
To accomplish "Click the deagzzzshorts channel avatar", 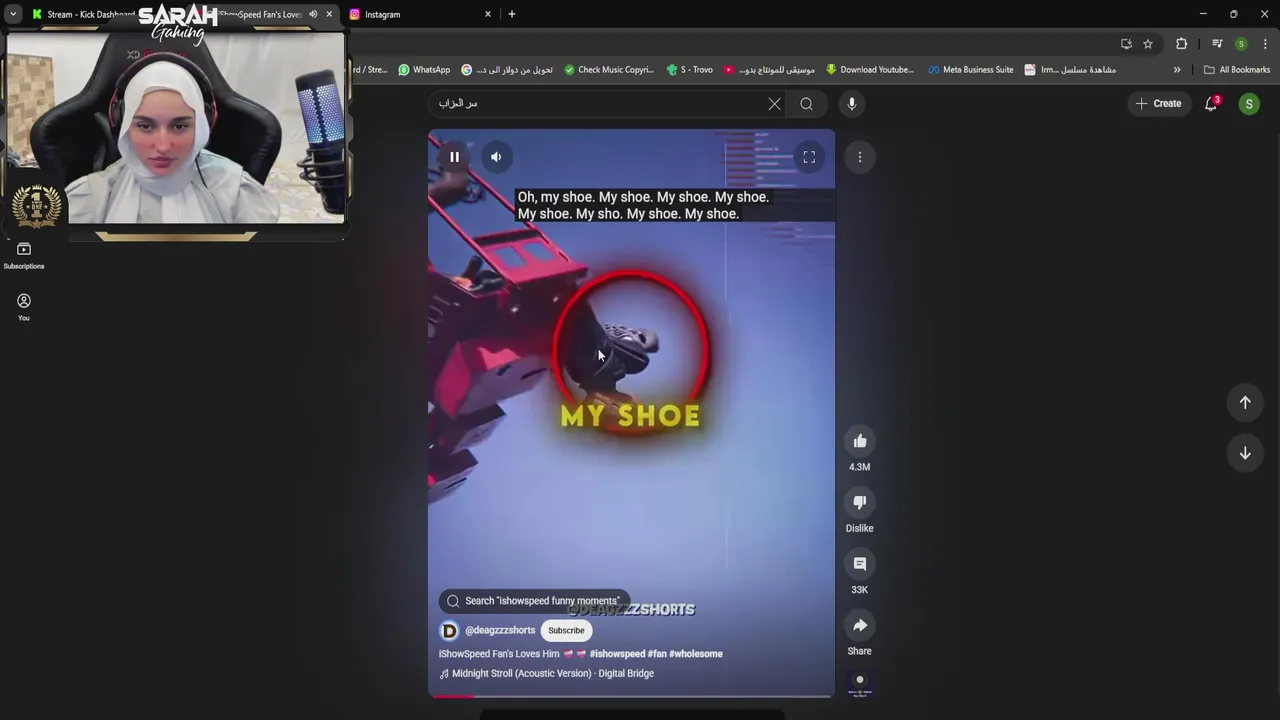I will click(x=449, y=630).
